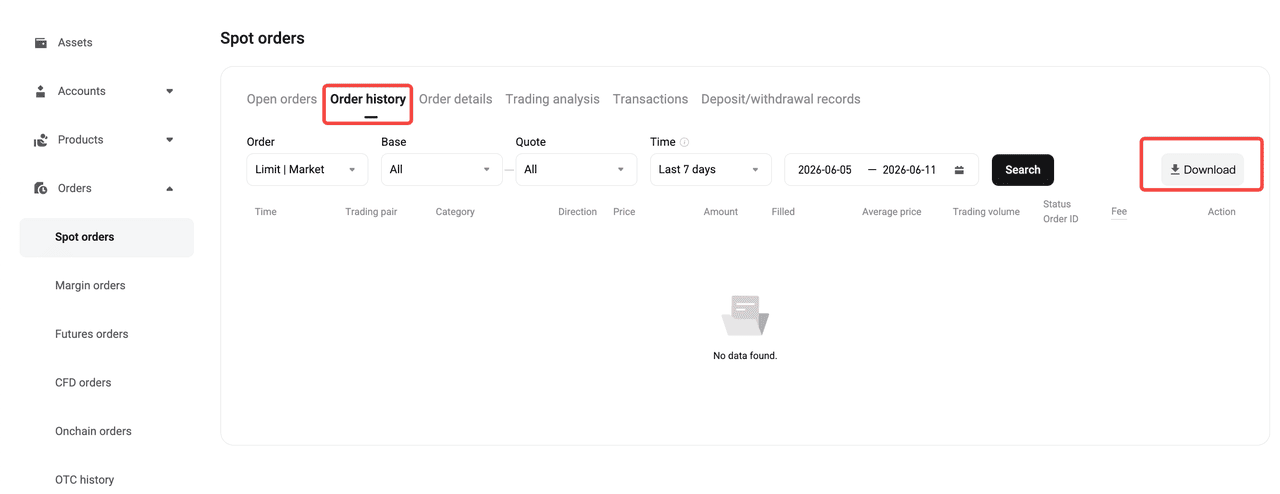1280x494 pixels.
Task: Open the Deposit/withdrawal records tab
Action: click(781, 99)
